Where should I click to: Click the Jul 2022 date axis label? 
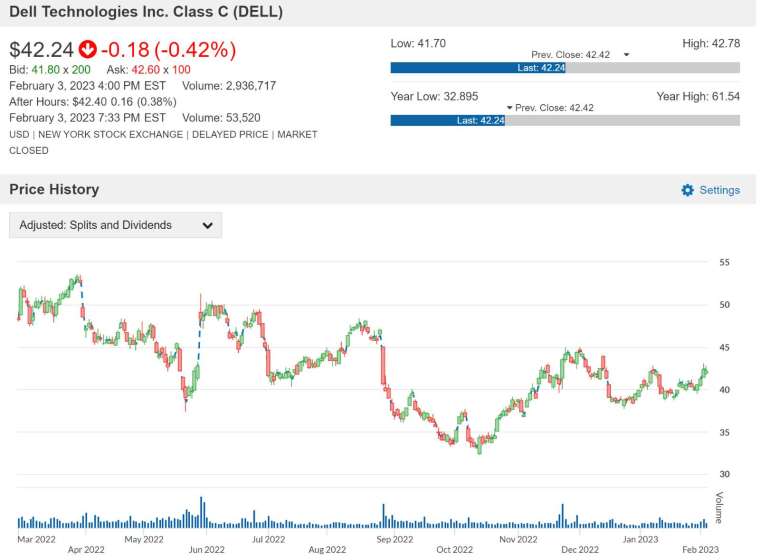tap(269, 539)
